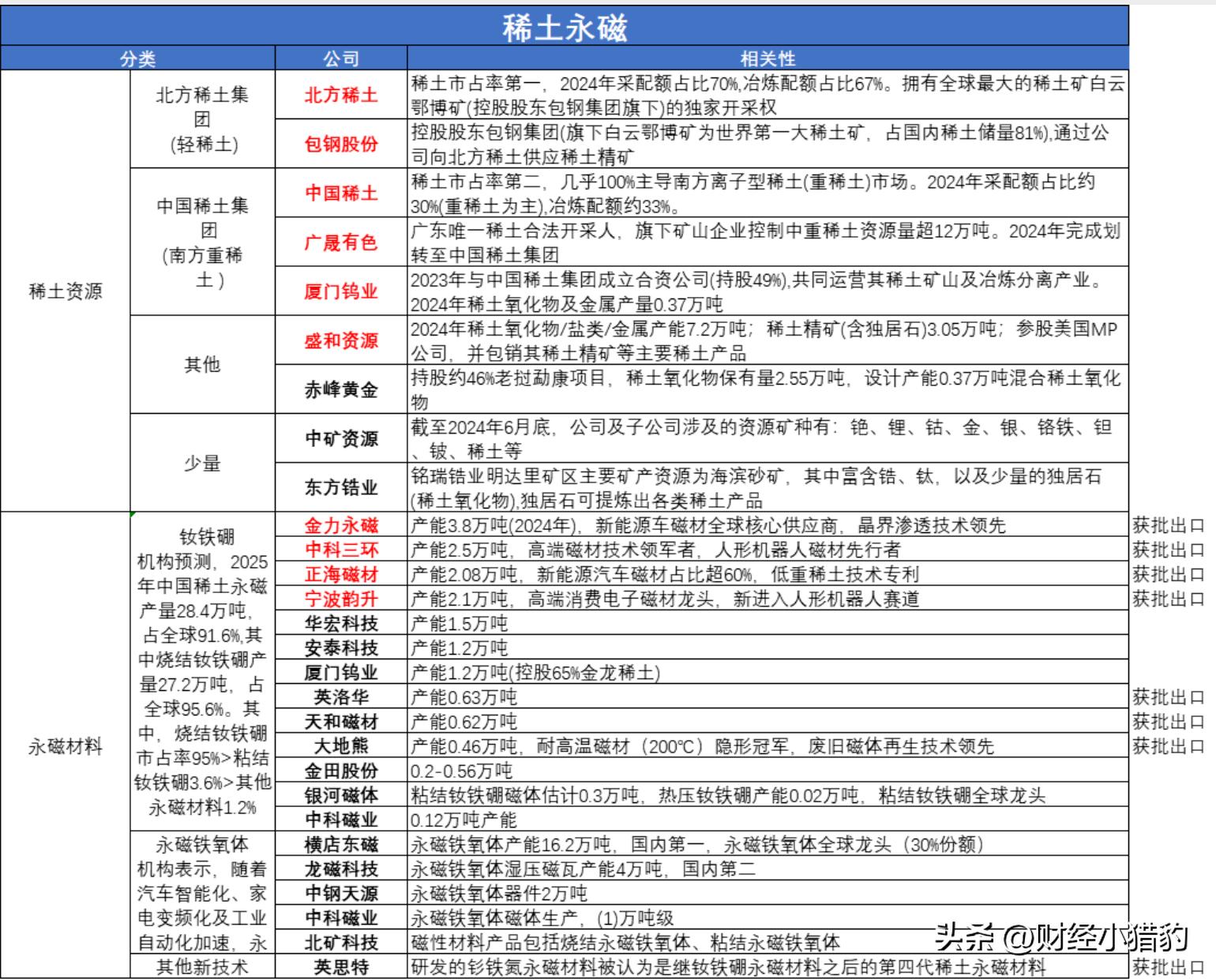This screenshot has height=980, width=1216.
Task: Select 获批出口 beside the 宁波韵升 row
Action: pyautogui.click(x=1169, y=598)
